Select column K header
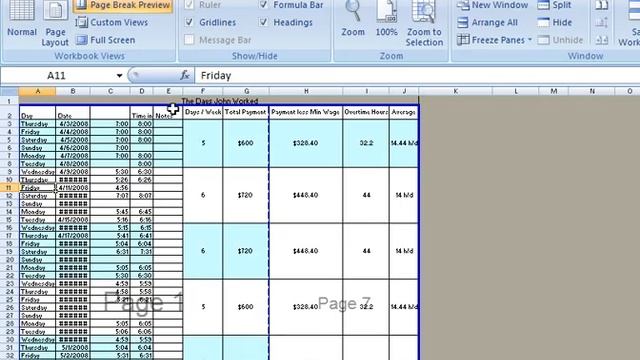Image resolution: width=640 pixels, height=360 pixels. click(x=455, y=91)
